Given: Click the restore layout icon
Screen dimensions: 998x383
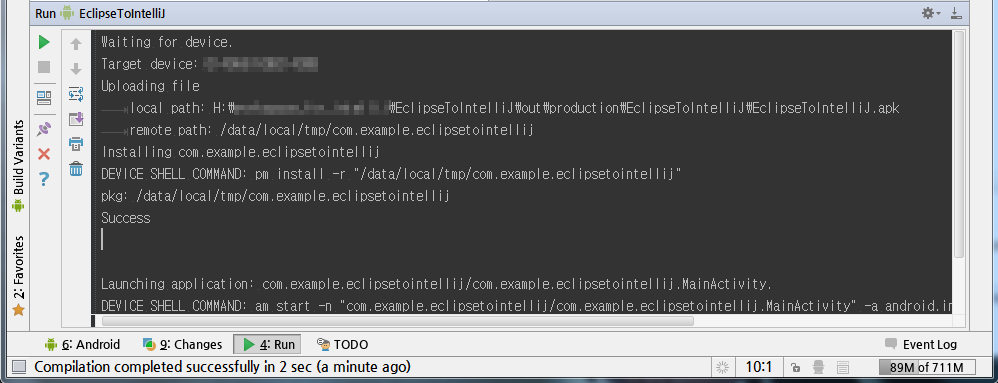Looking at the screenshot, I should [44, 98].
